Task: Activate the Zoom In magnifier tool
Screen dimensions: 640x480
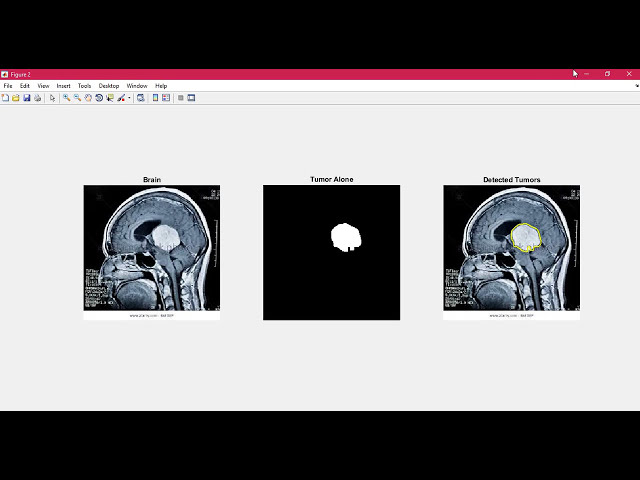Action: [66, 98]
